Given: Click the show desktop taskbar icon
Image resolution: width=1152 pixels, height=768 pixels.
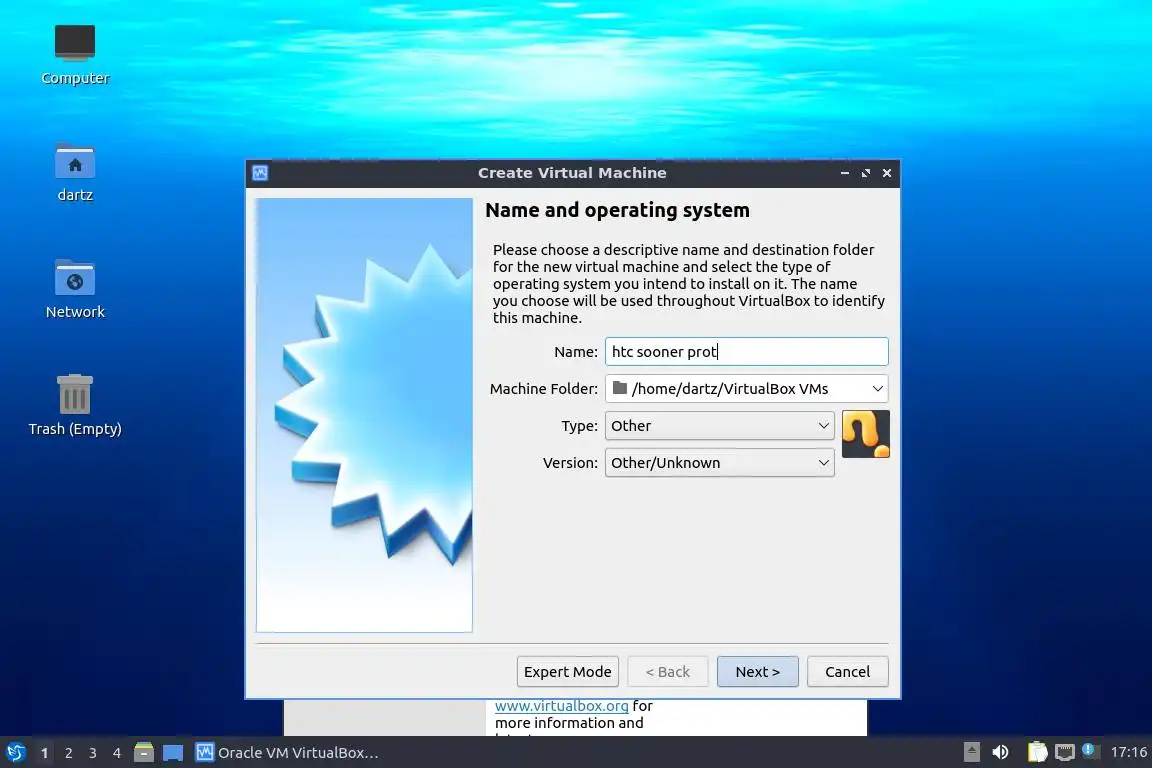Looking at the screenshot, I should pyautogui.click(x=173, y=753).
